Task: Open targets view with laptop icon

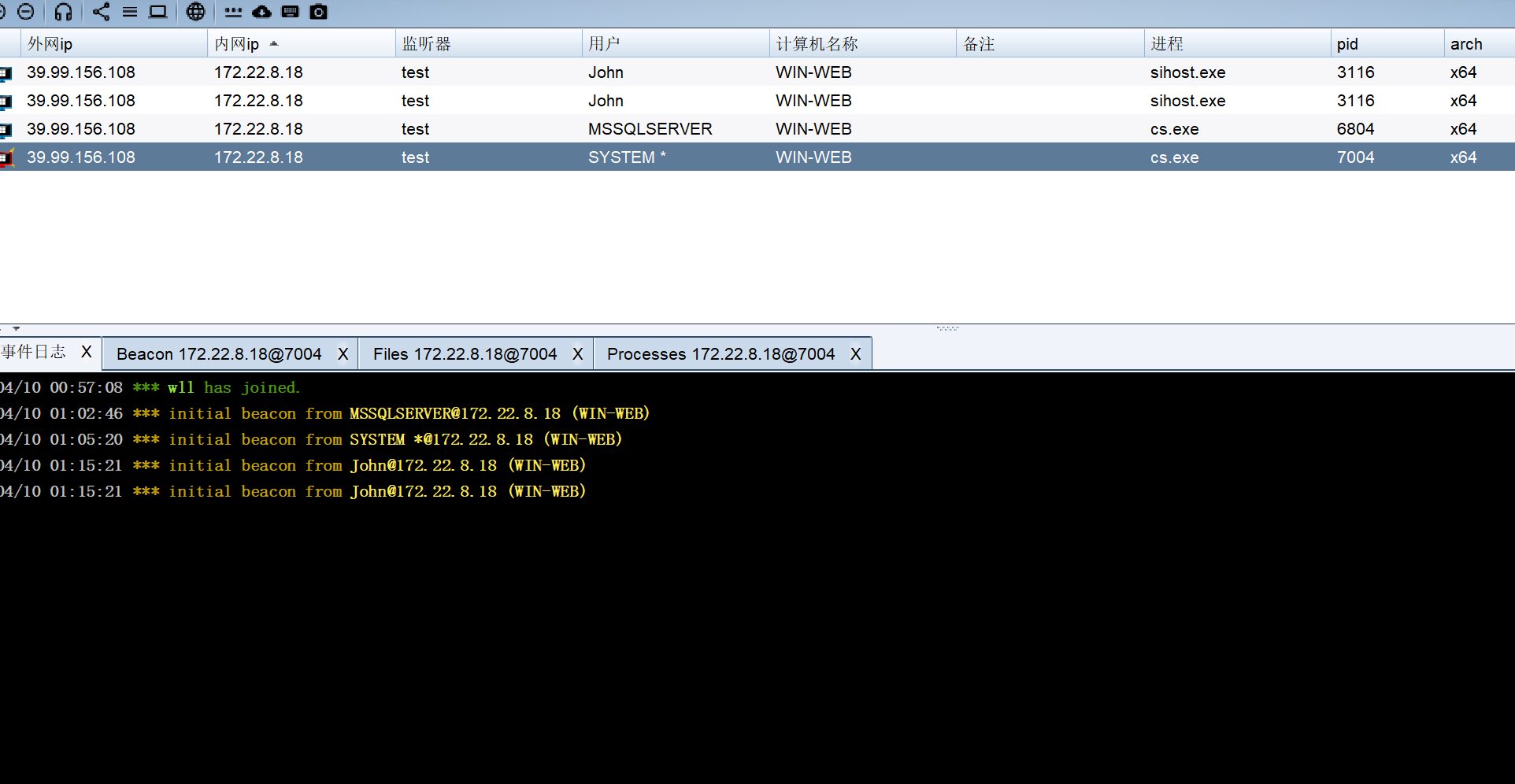Action: (158, 12)
